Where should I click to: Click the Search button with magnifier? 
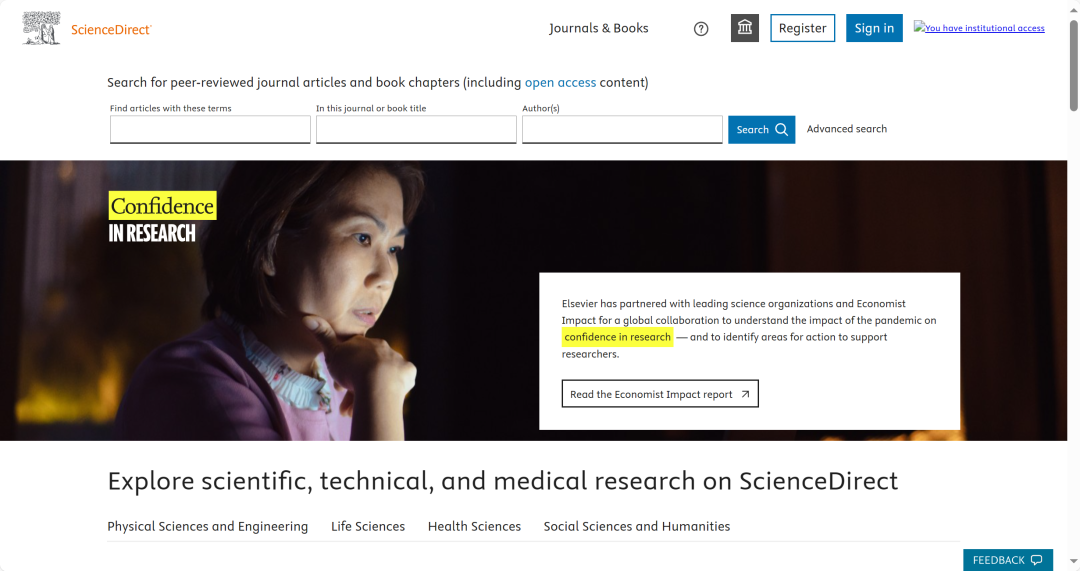[x=761, y=130]
